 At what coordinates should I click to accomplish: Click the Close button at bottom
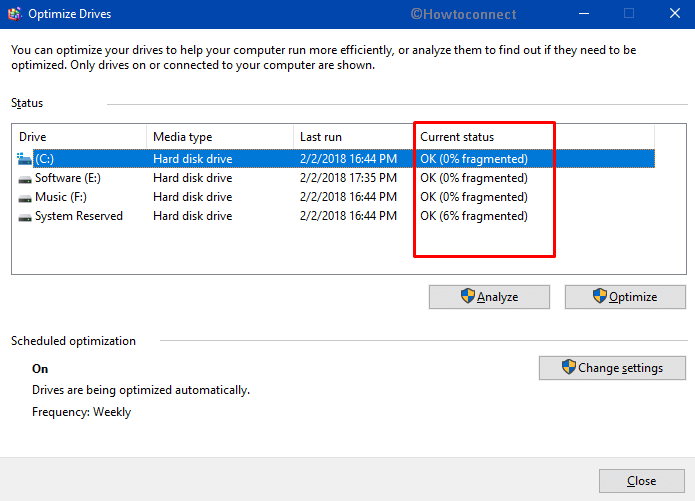pyautogui.click(x=642, y=481)
